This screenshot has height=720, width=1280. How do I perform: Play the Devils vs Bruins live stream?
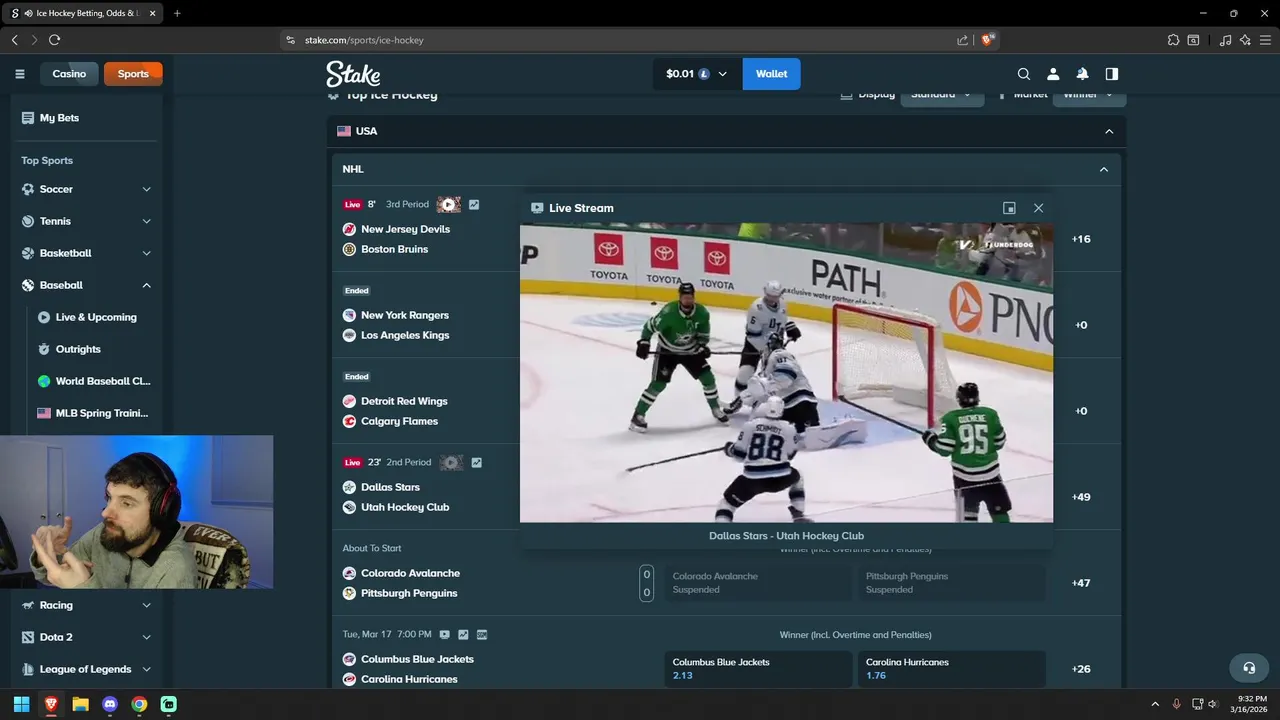point(448,204)
